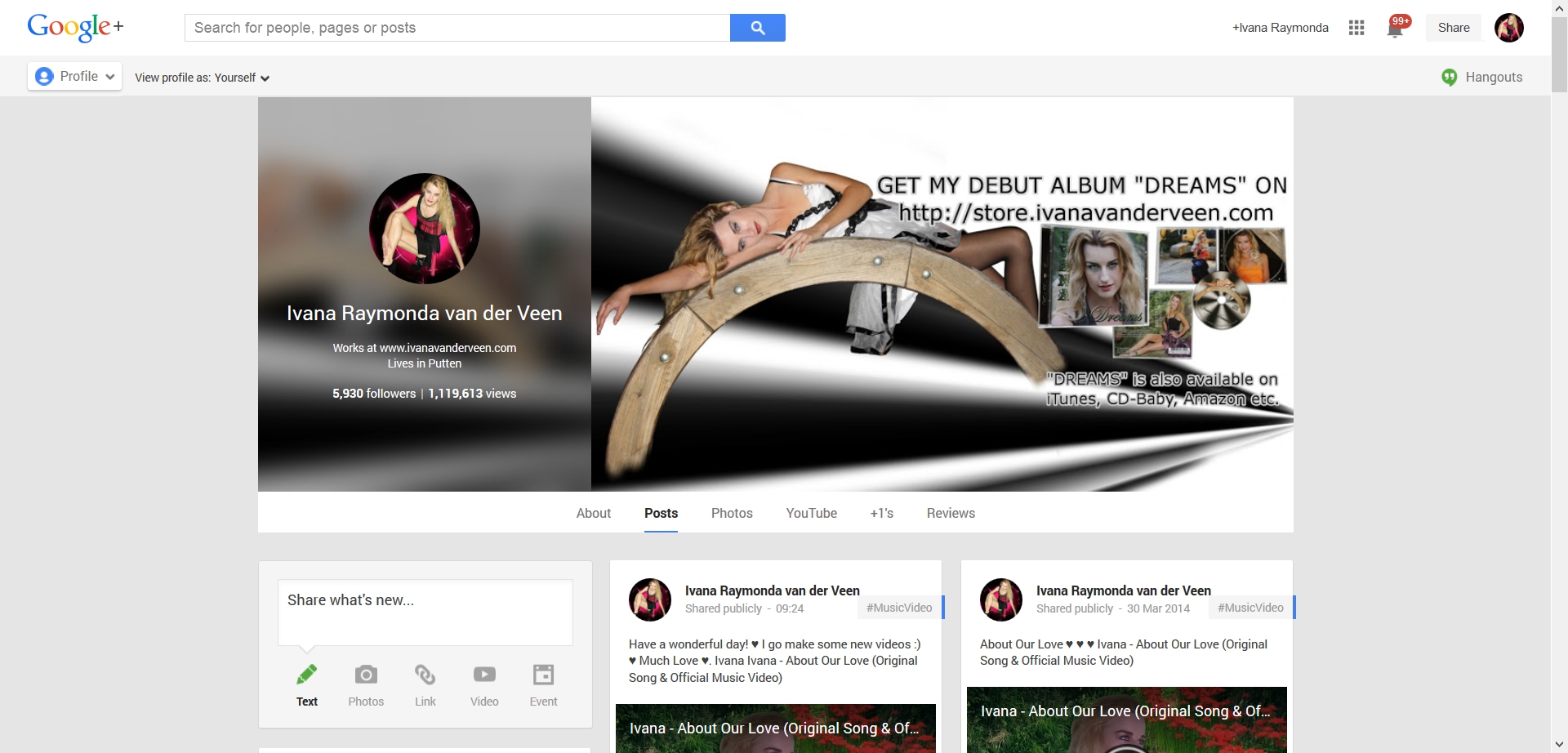
Task: Click the Share what's new box
Action: click(x=425, y=613)
